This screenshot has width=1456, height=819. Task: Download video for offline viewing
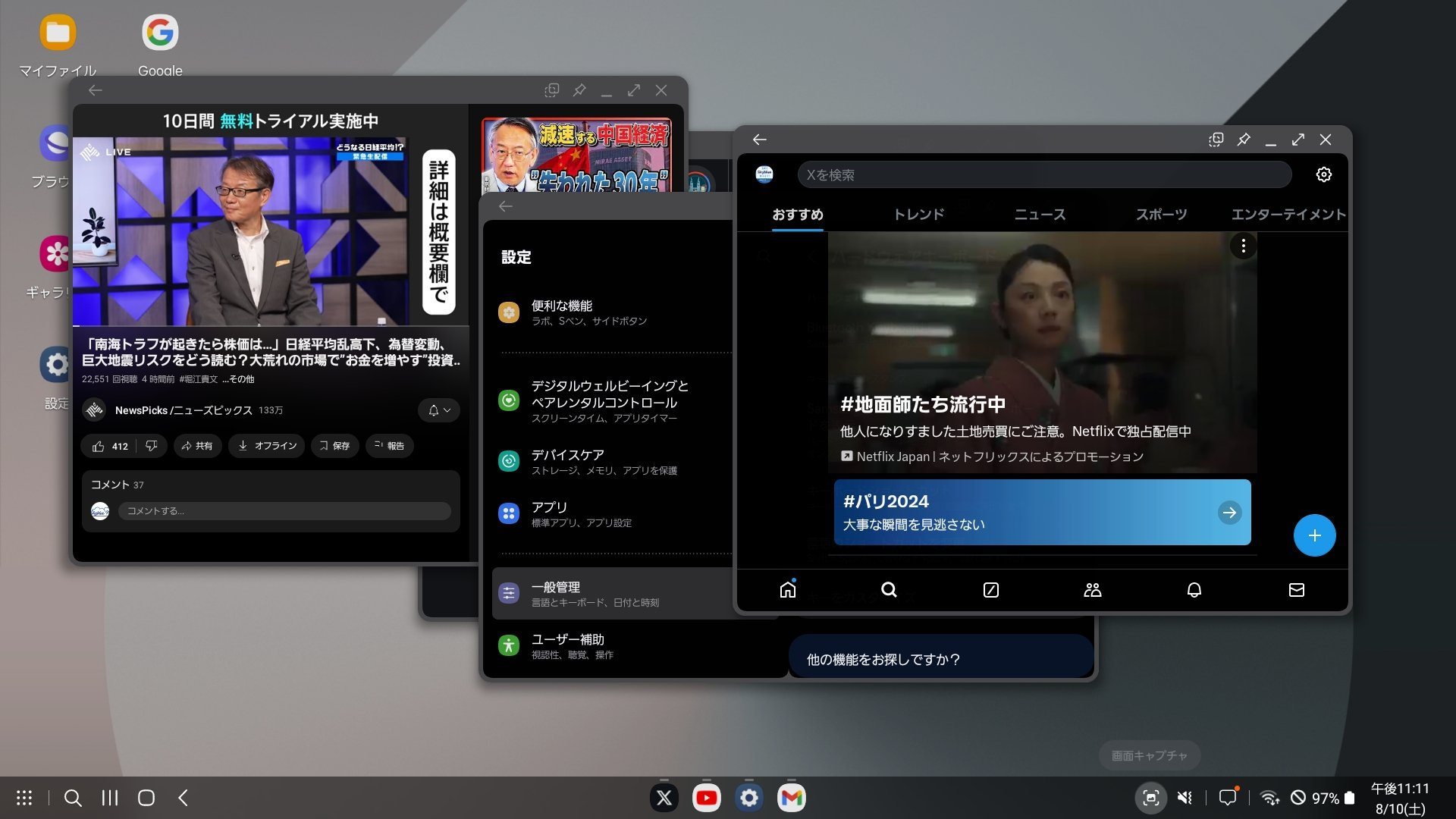[267, 446]
